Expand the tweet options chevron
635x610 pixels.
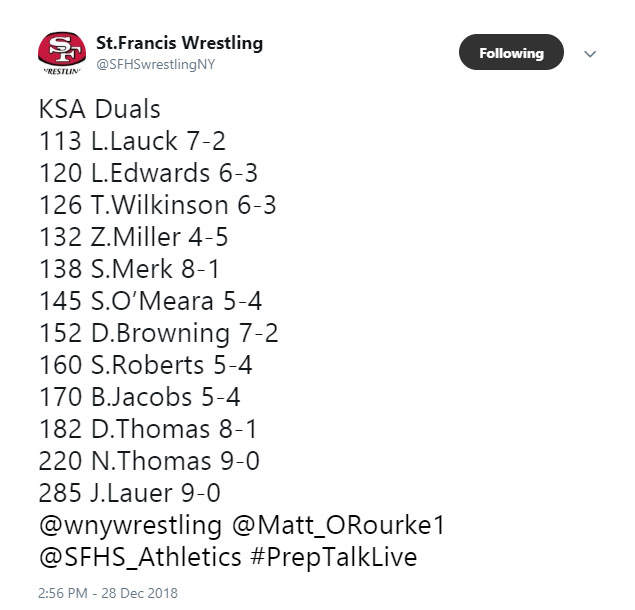coord(590,54)
